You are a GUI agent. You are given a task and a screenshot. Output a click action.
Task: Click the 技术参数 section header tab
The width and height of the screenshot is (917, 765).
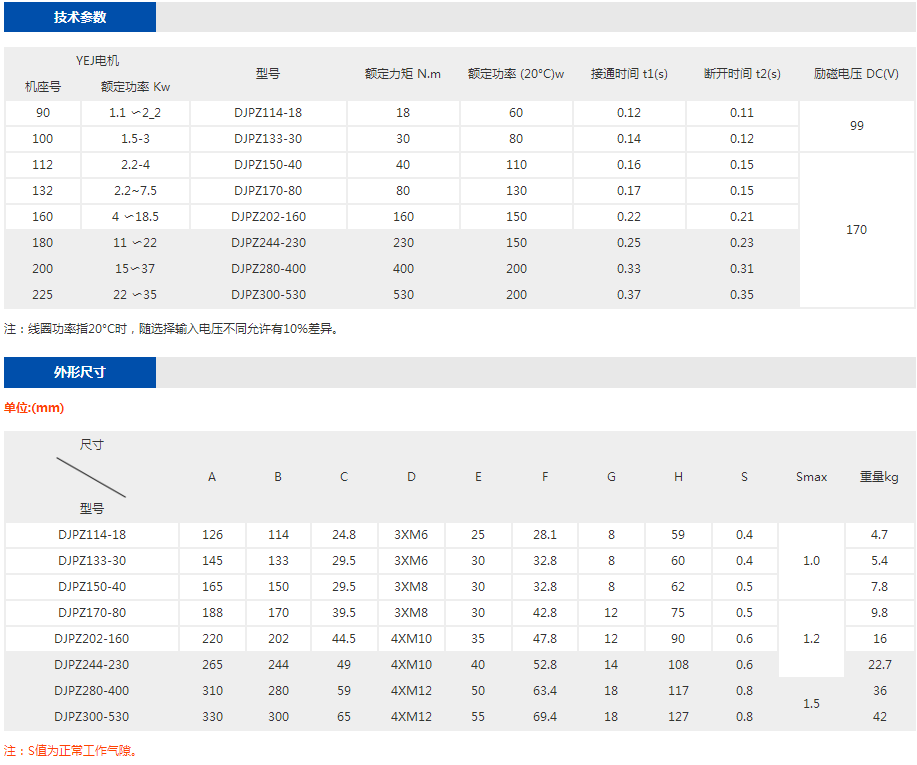pos(80,17)
